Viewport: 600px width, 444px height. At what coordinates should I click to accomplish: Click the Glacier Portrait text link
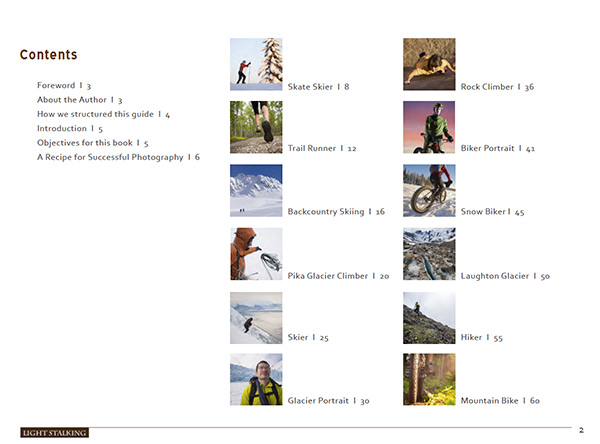tap(328, 401)
